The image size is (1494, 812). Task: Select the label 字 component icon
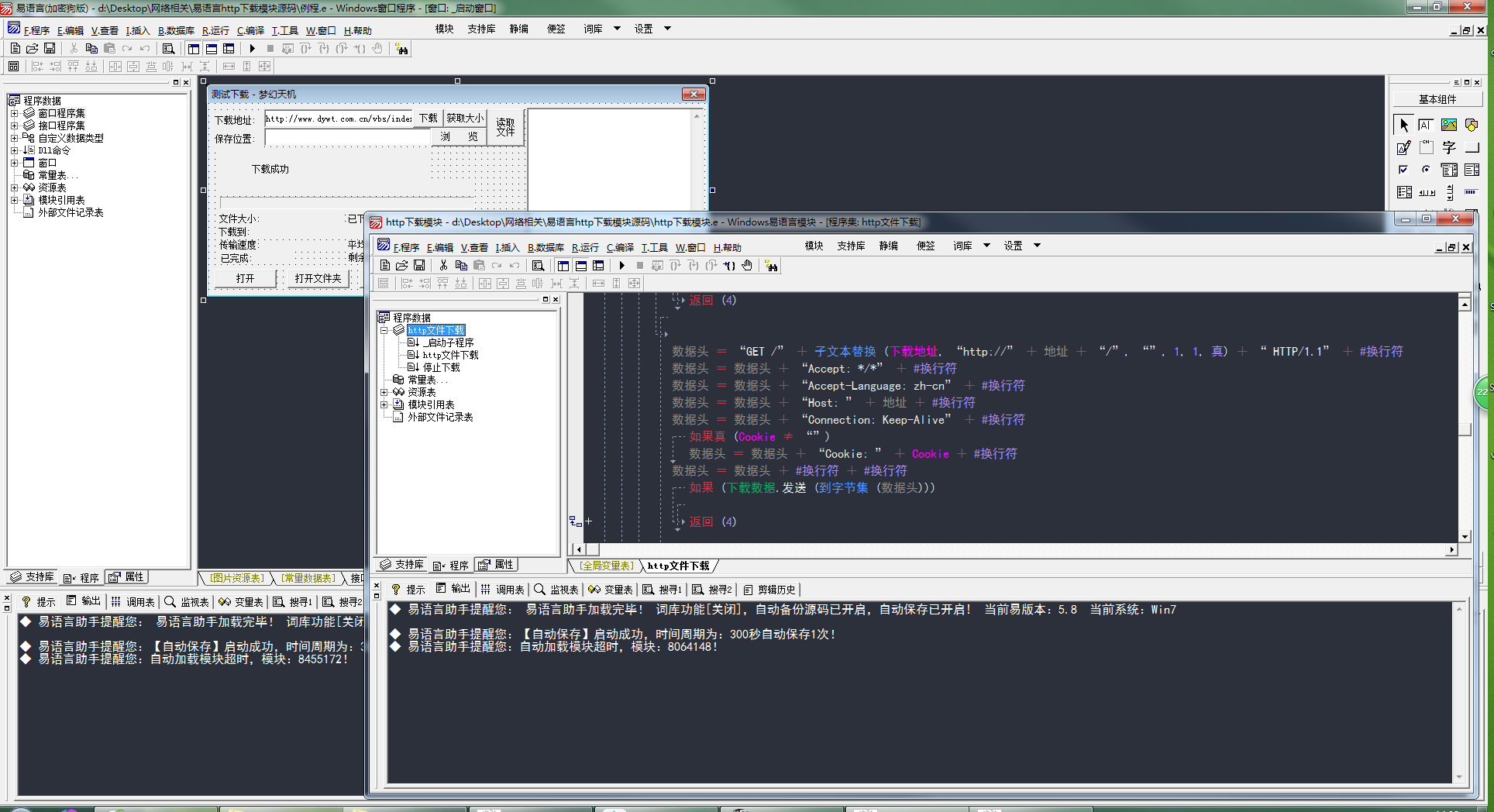pyautogui.click(x=1448, y=147)
